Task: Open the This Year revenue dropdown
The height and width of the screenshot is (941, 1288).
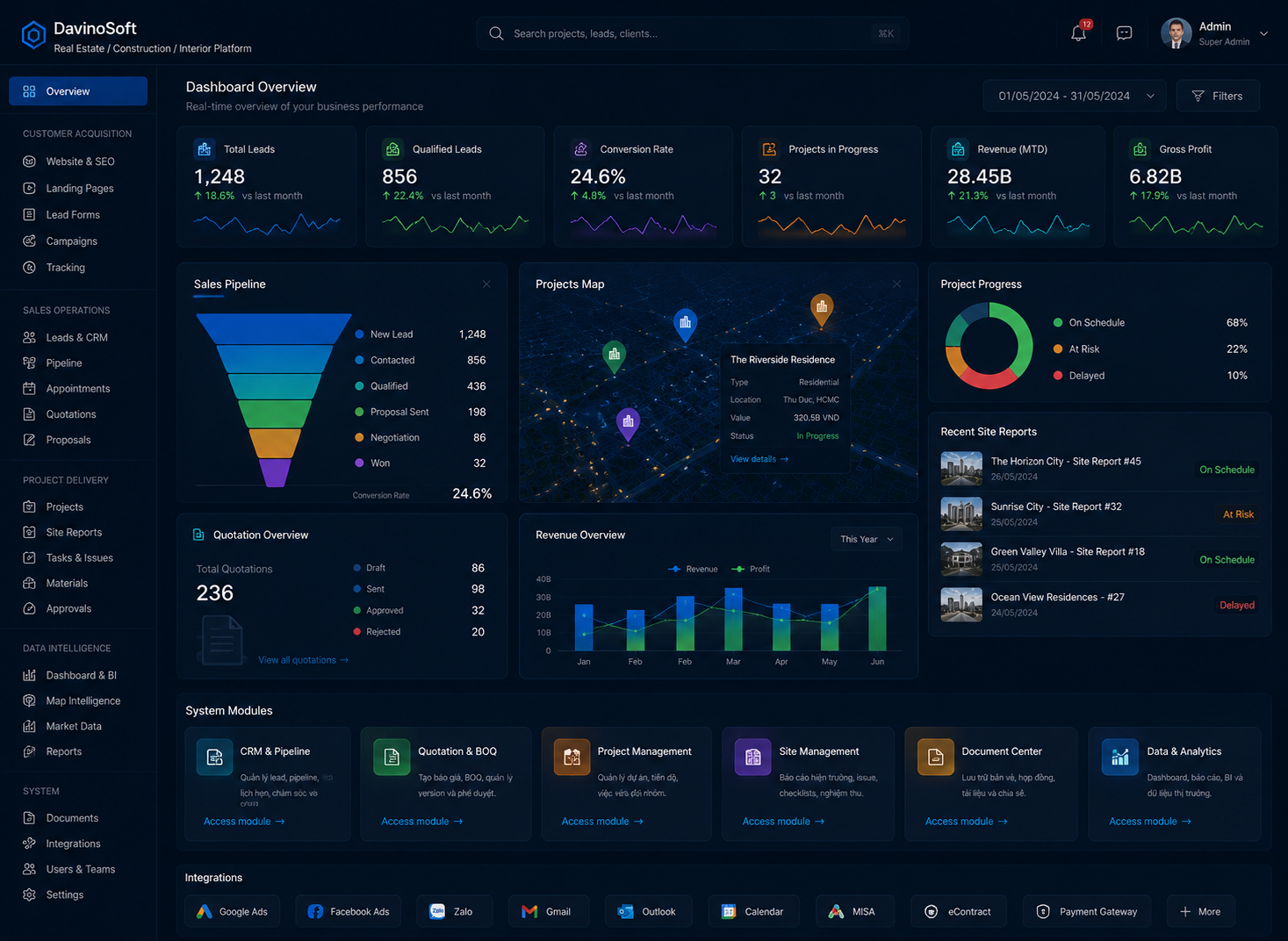Action: (867, 539)
